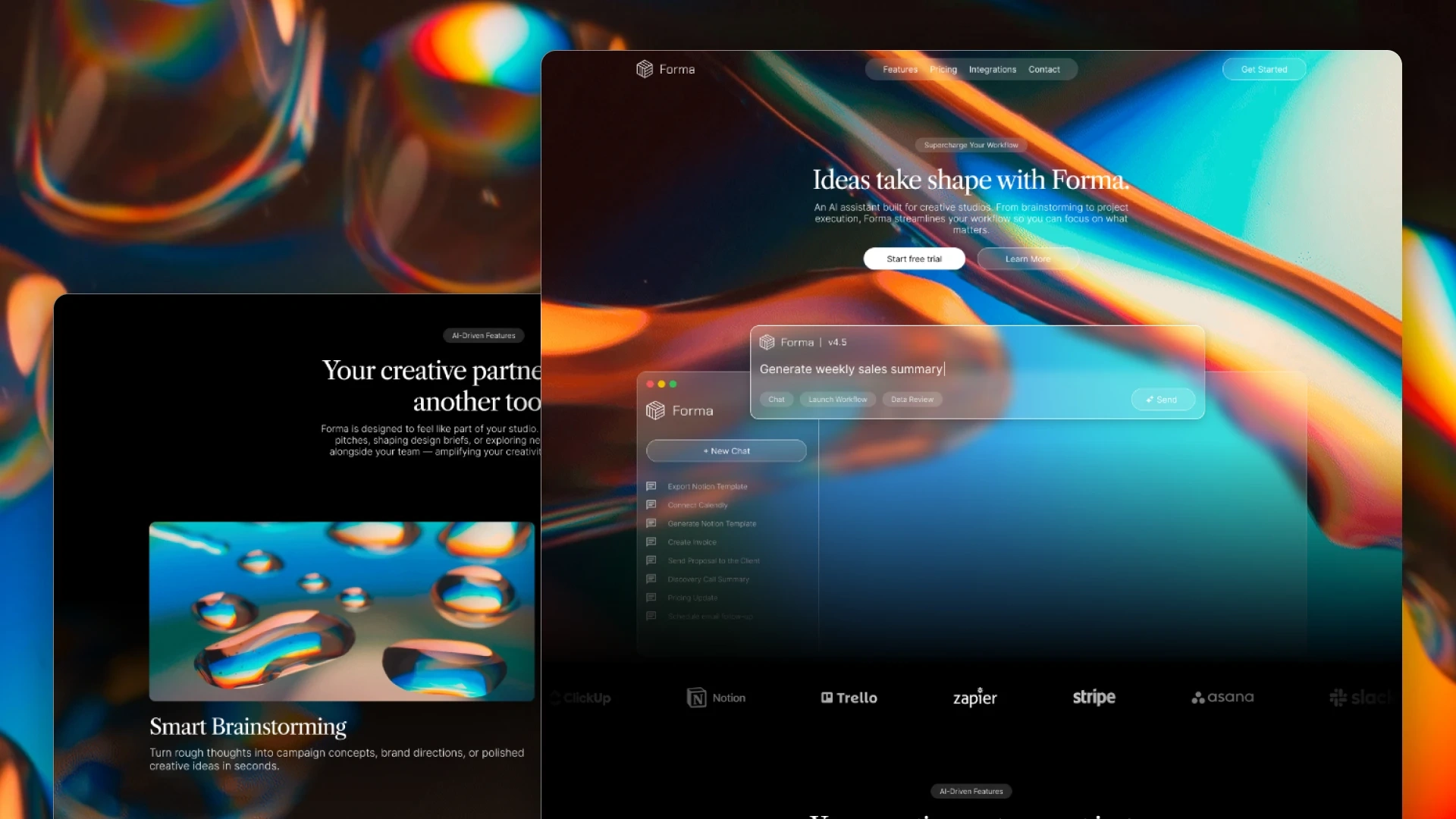Click the chat icon beside Connect Calendly
Viewport: 1456px width, 819px height.
tap(651, 504)
